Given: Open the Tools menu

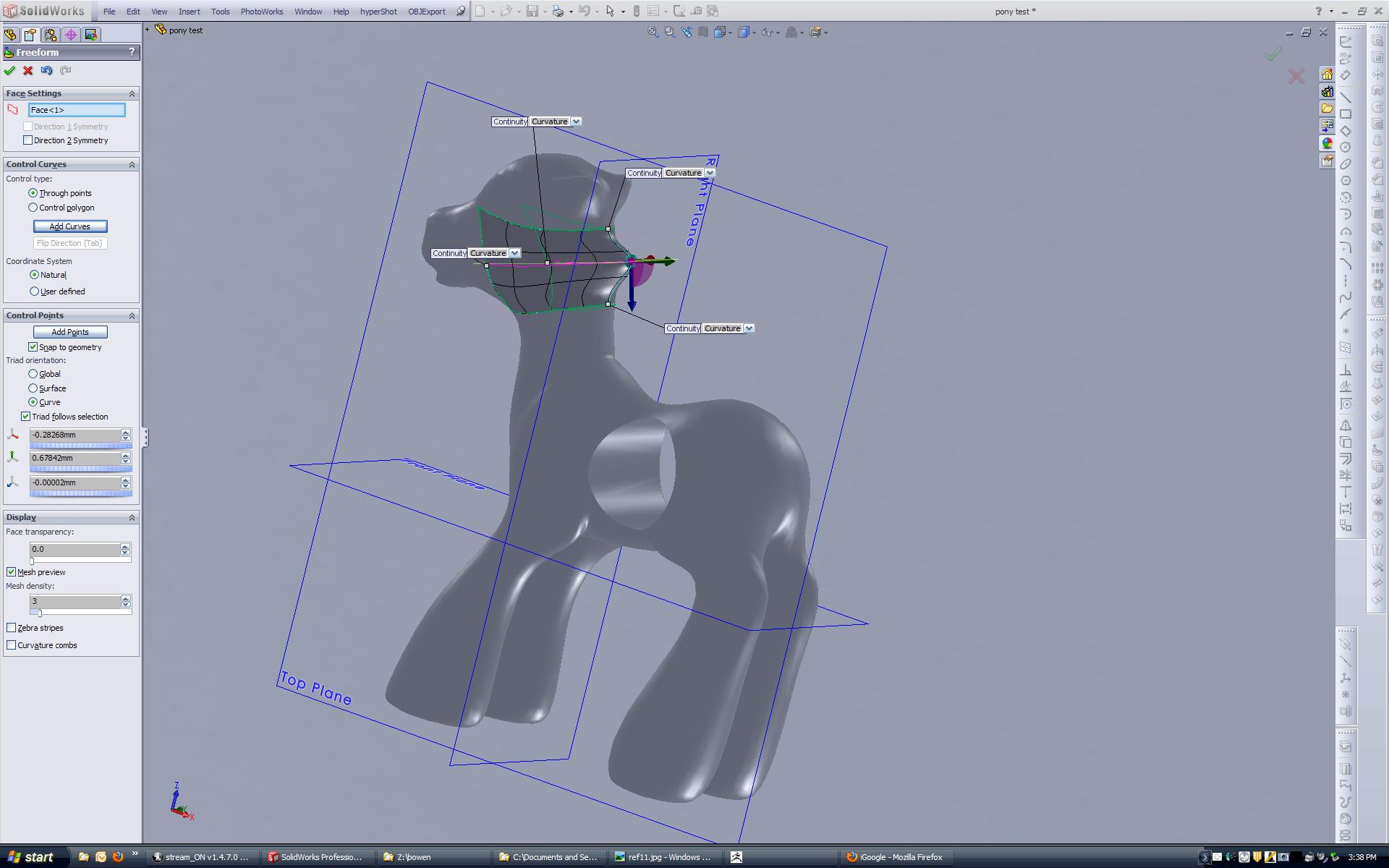Looking at the screenshot, I should [220, 12].
